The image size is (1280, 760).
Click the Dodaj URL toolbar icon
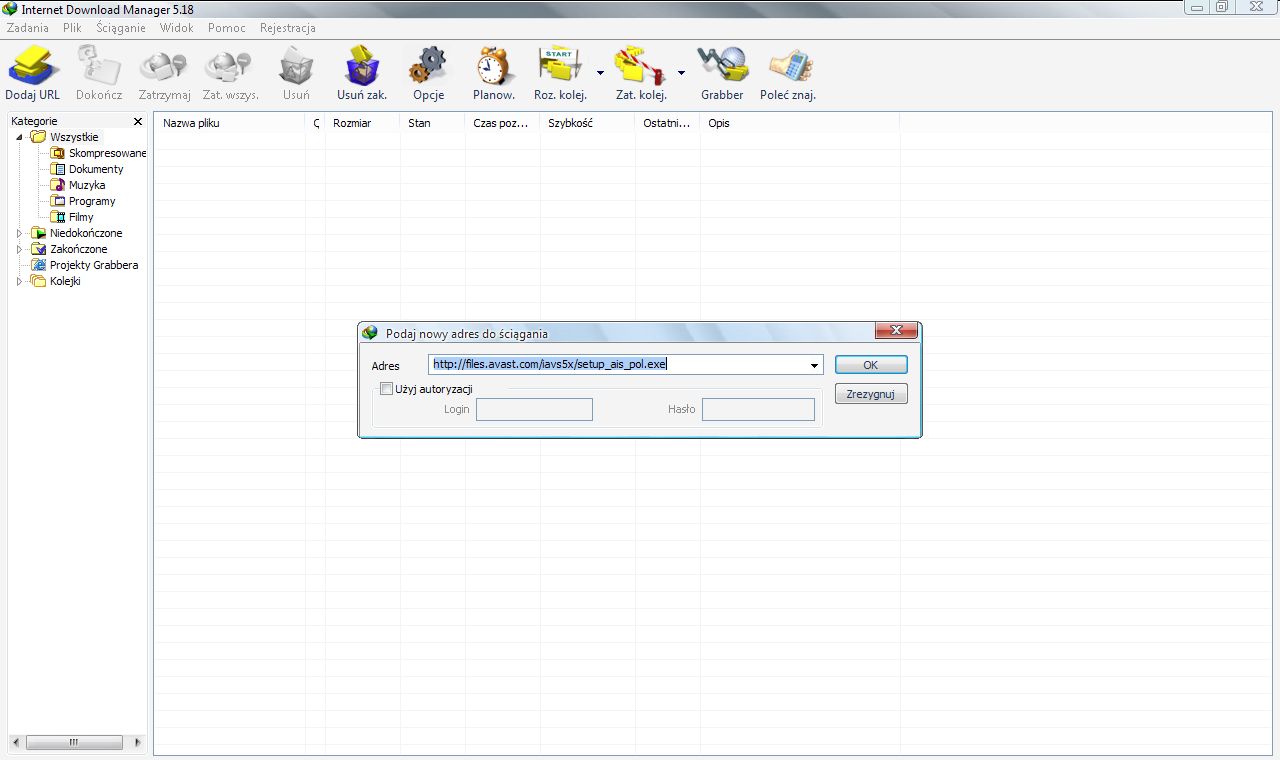[x=33, y=66]
